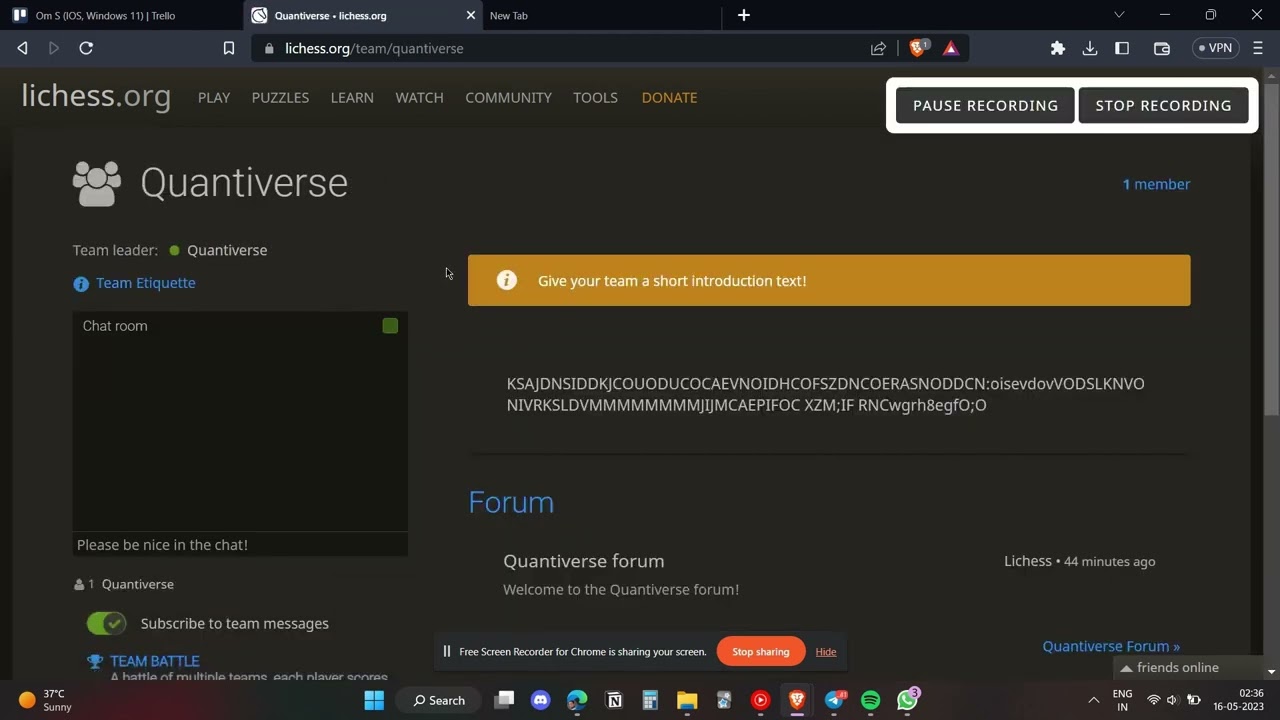Open Discord from taskbar
1280x720 pixels.
541,700
